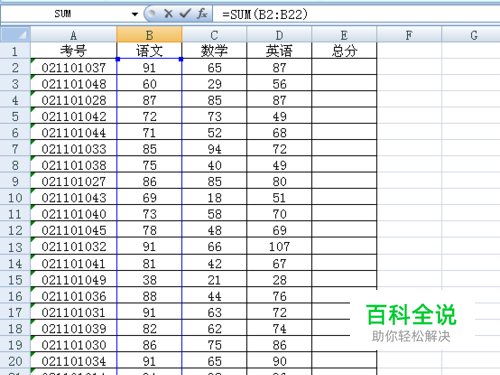Select column G header
The height and width of the screenshot is (375, 500).
(472, 35)
